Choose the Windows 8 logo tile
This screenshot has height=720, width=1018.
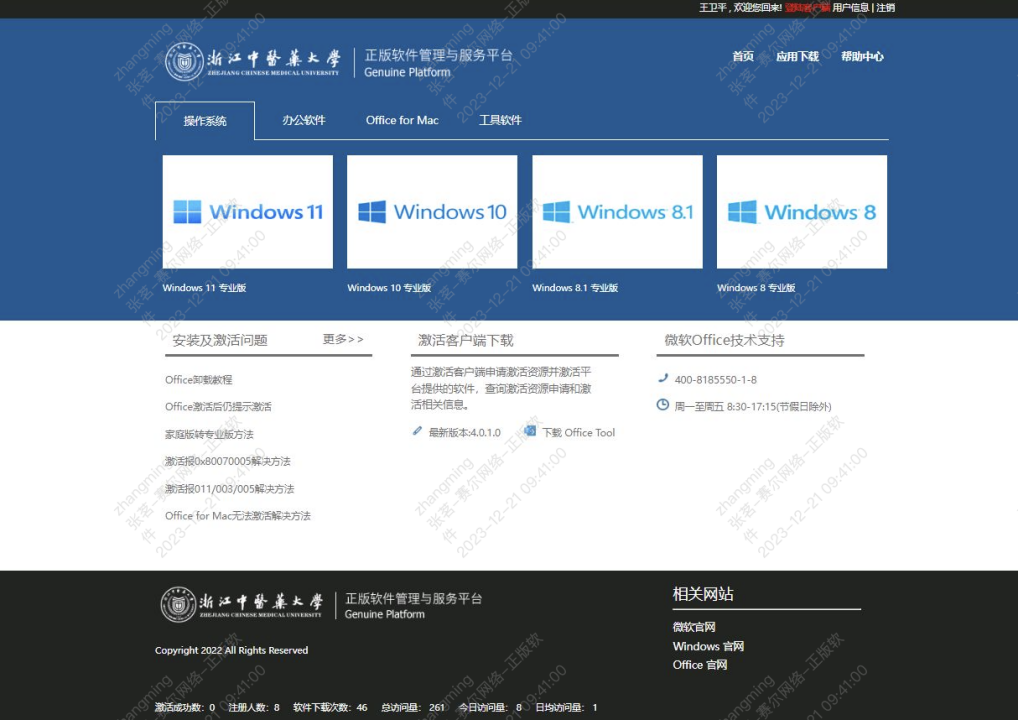click(801, 212)
